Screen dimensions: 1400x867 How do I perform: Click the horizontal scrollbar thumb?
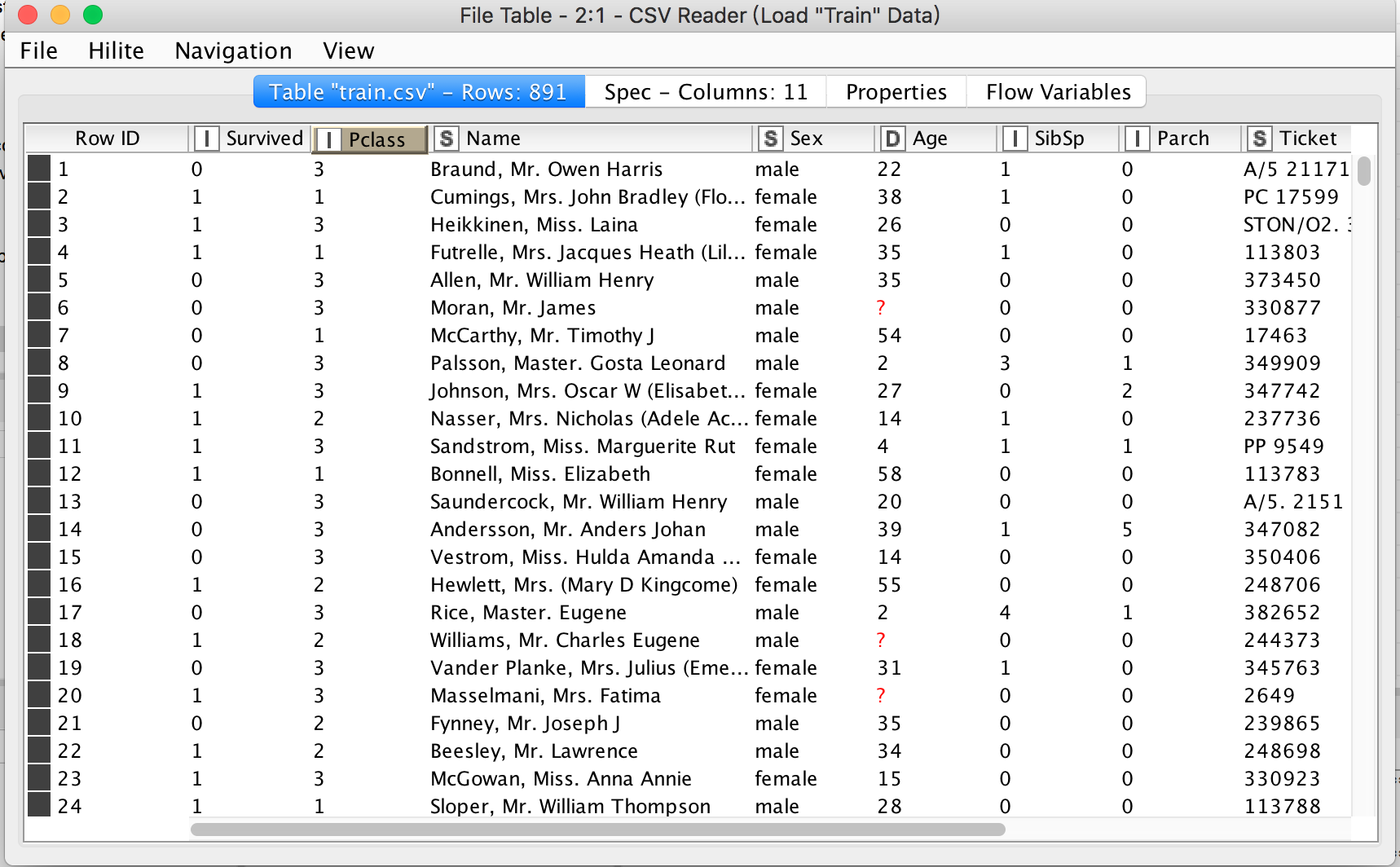(x=597, y=830)
